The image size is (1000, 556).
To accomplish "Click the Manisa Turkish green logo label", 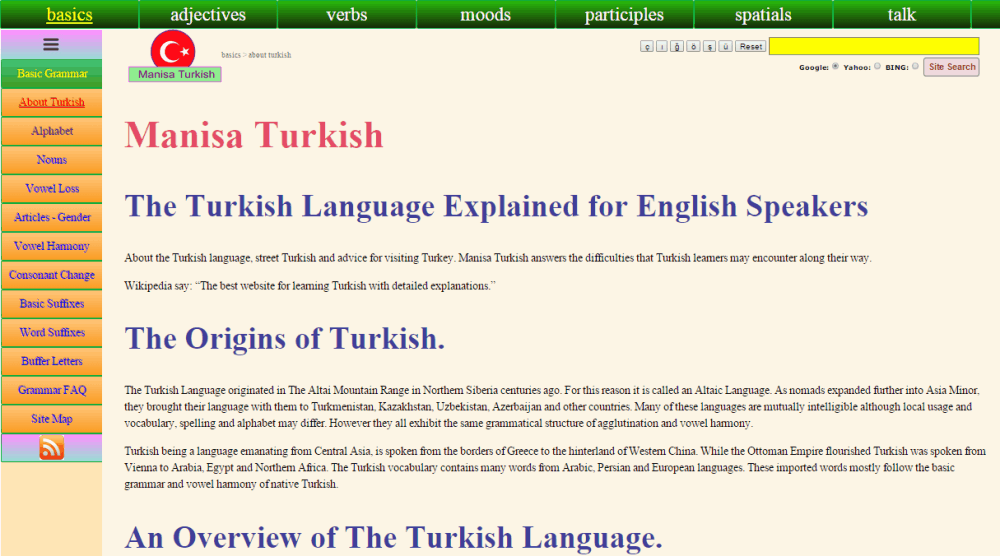I will pos(175,75).
